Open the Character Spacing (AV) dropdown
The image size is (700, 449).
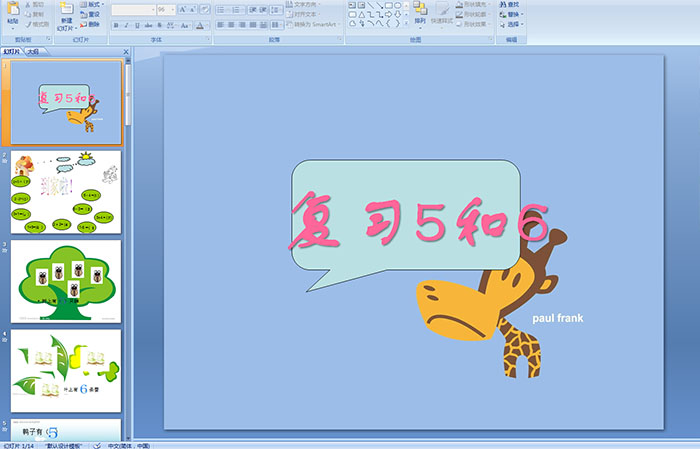[x=172, y=25]
